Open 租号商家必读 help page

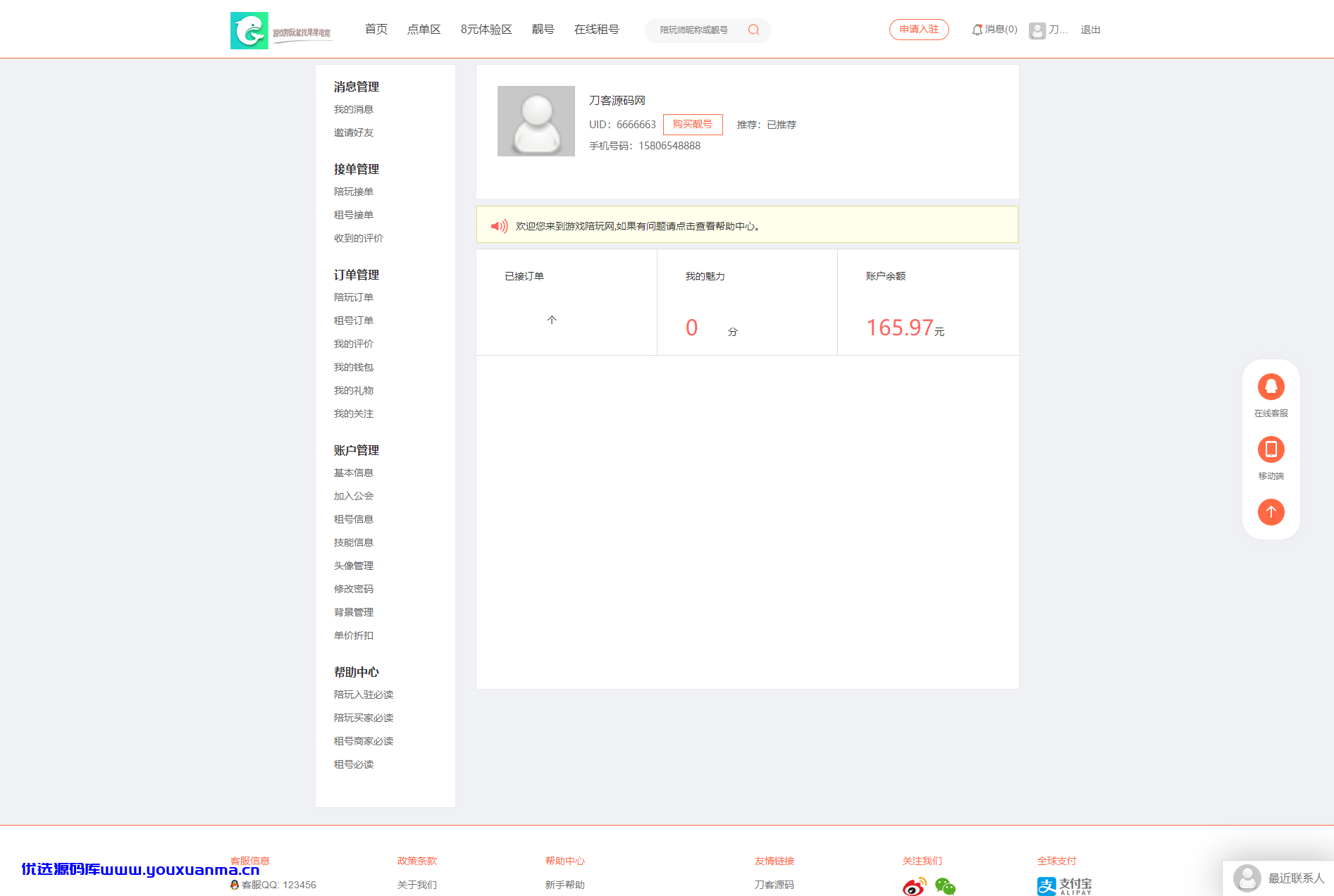point(364,741)
